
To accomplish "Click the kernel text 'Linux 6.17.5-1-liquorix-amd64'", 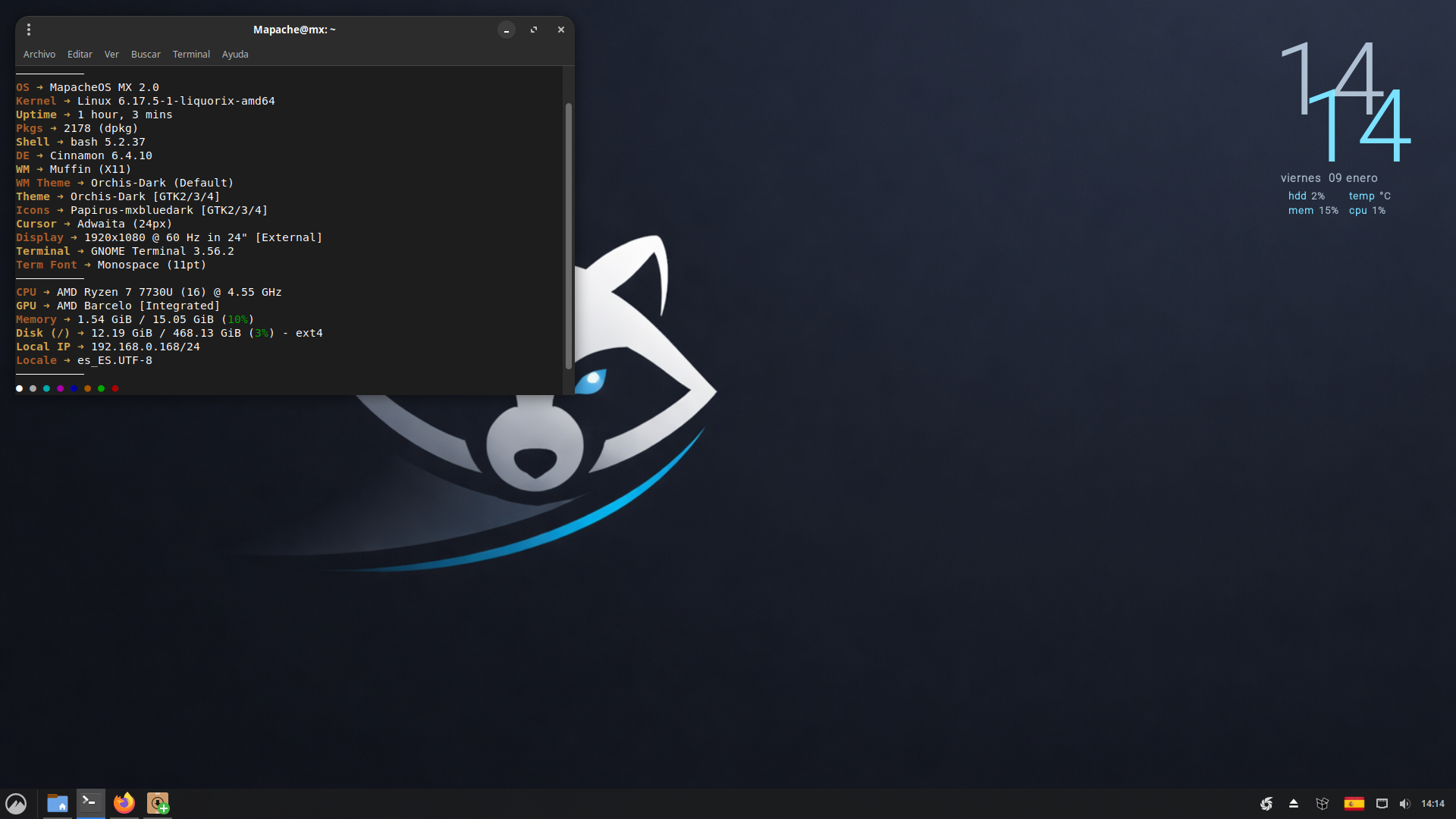I will pyautogui.click(x=176, y=101).
